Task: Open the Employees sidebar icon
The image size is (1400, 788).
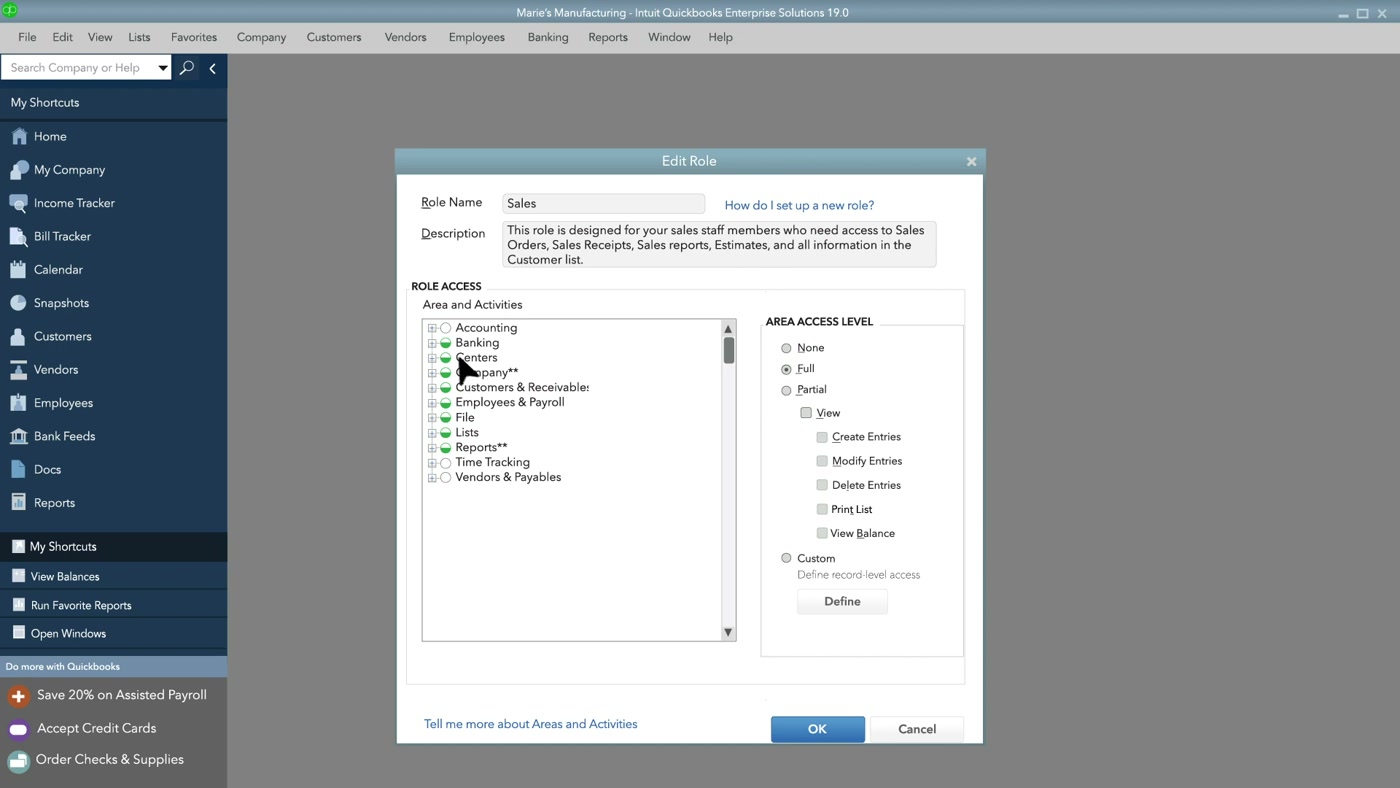Action: [x=19, y=403]
